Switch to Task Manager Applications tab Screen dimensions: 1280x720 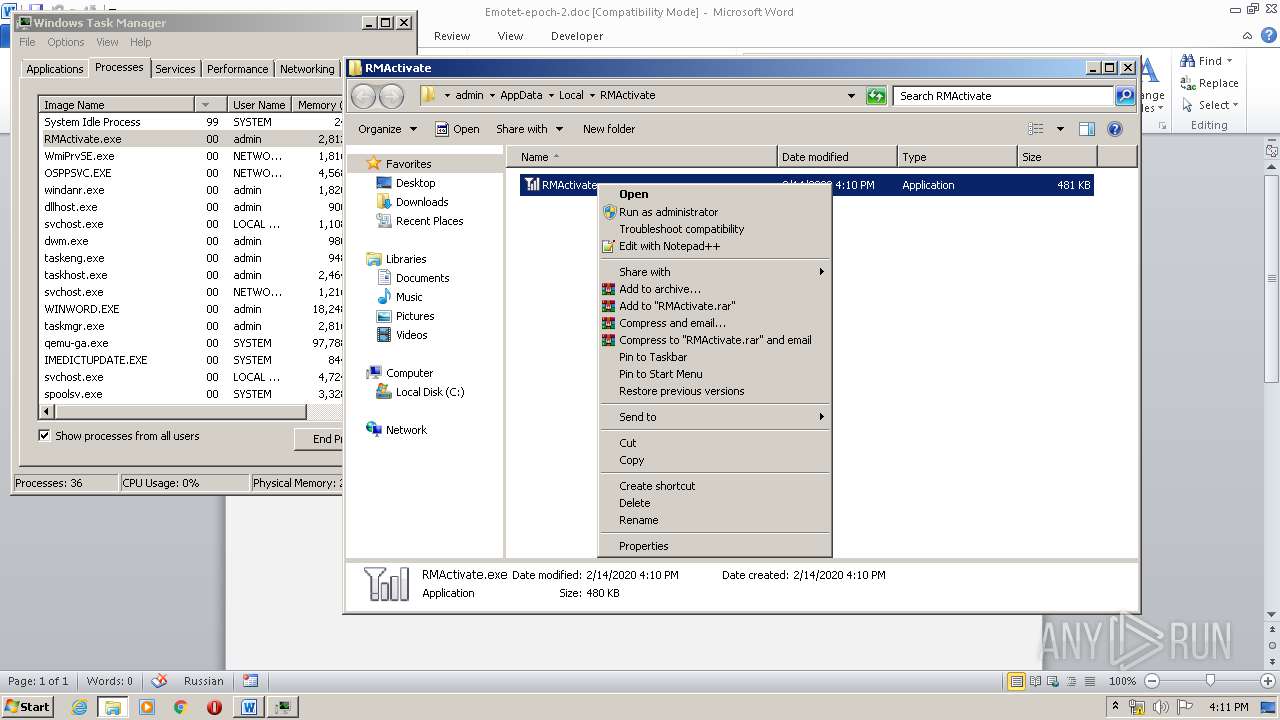[x=54, y=69]
